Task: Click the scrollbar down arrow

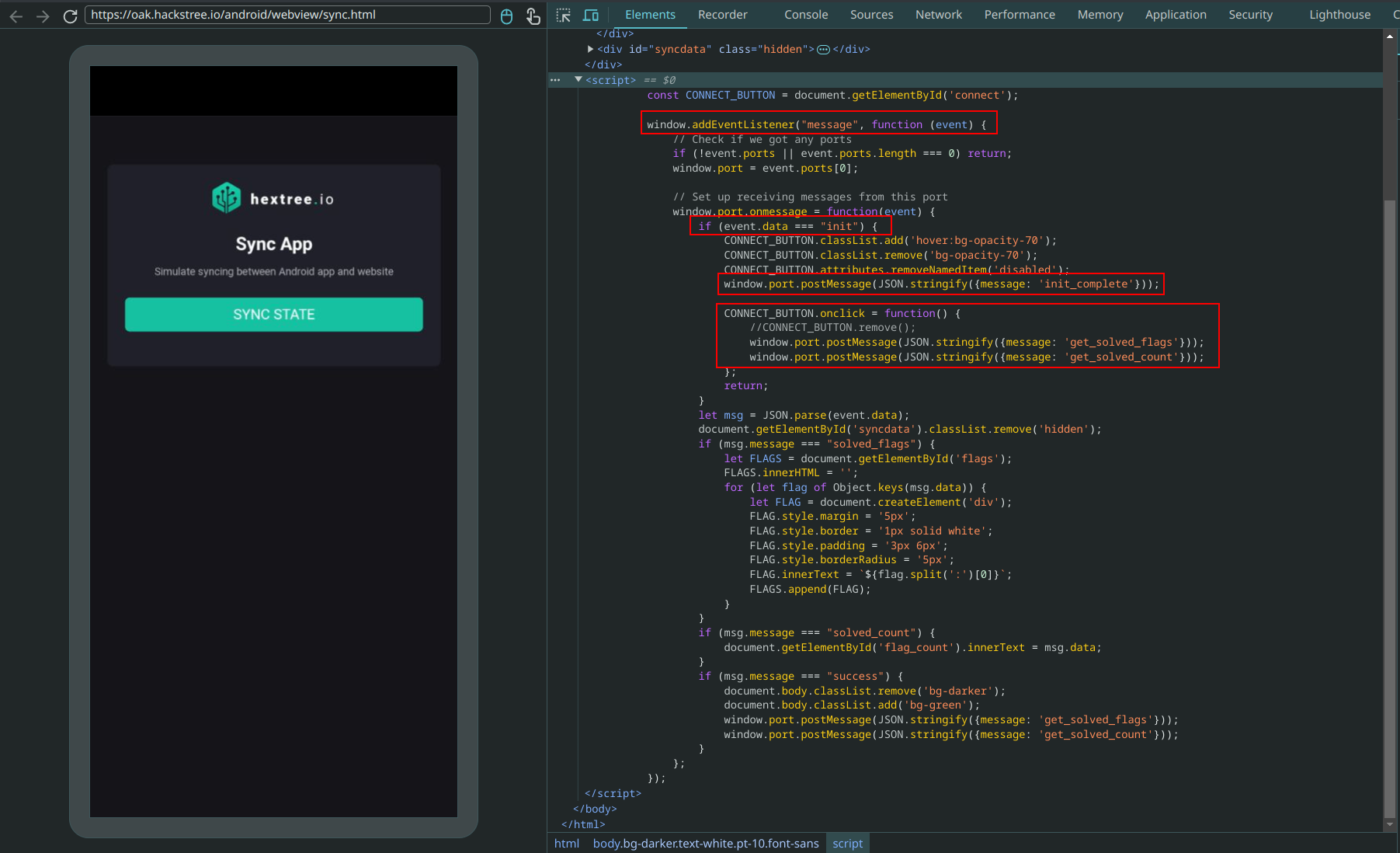Action: click(x=1389, y=825)
